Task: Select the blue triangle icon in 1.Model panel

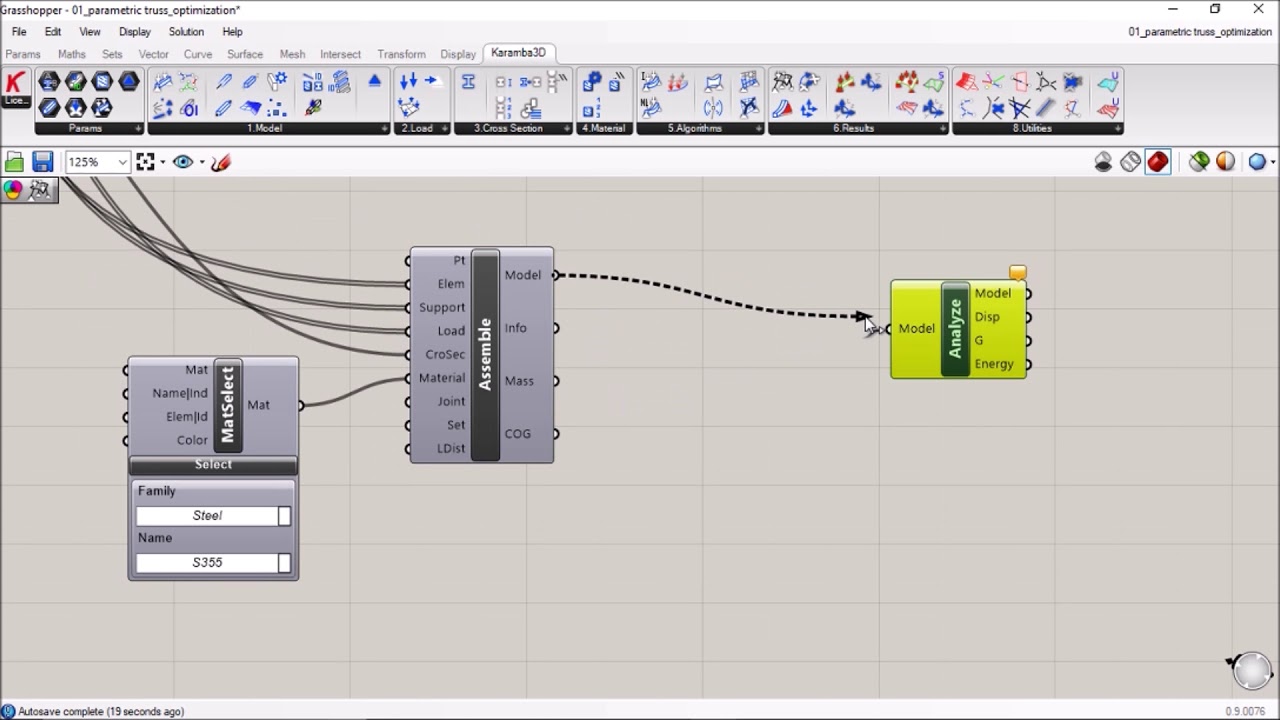Action: tap(375, 82)
